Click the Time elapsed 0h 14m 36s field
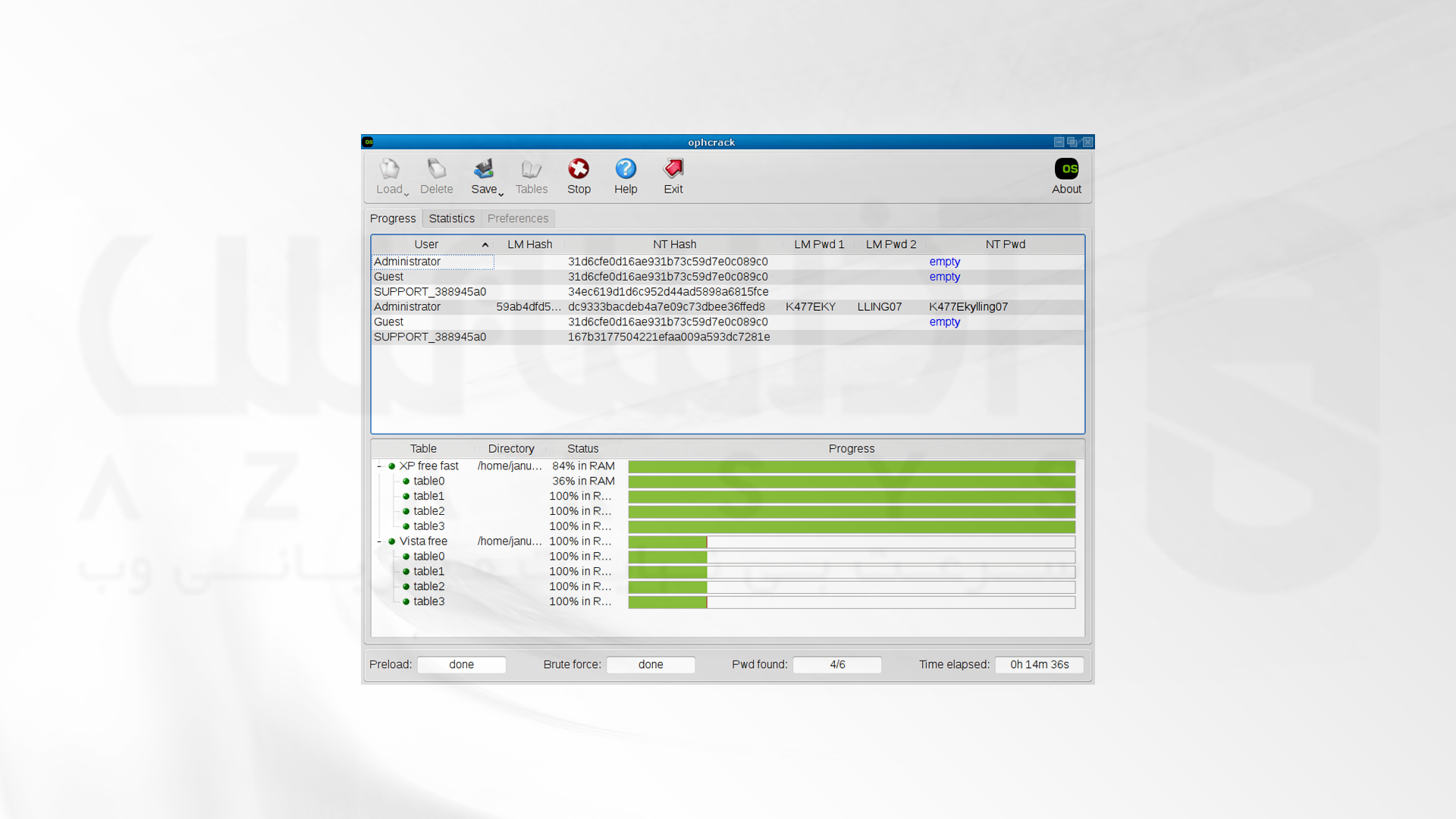Viewport: 1456px width, 819px height. 1039,664
